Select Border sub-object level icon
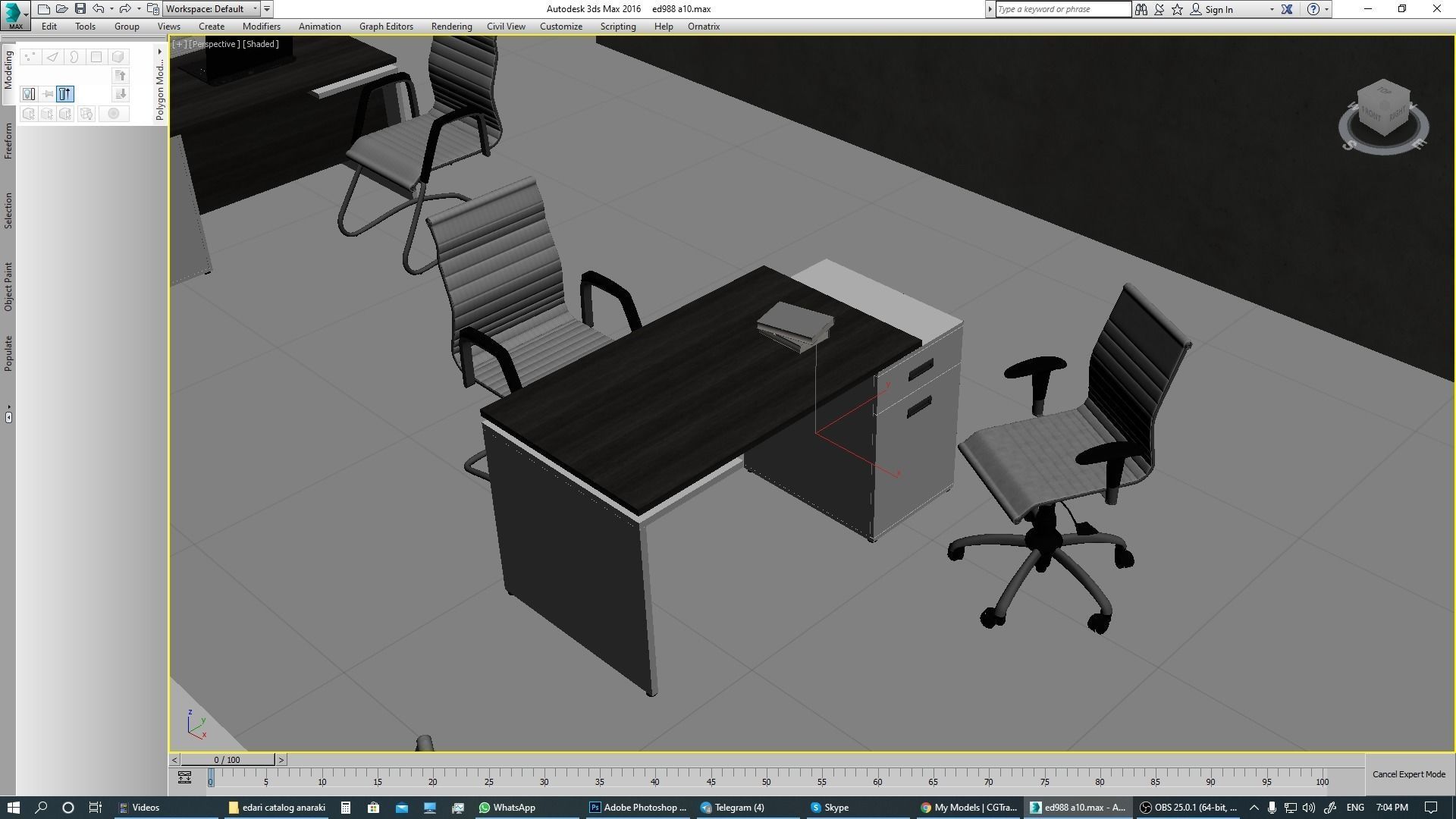The width and height of the screenshot is (1456, 819). pyautogui.click(x=74, y=57)
